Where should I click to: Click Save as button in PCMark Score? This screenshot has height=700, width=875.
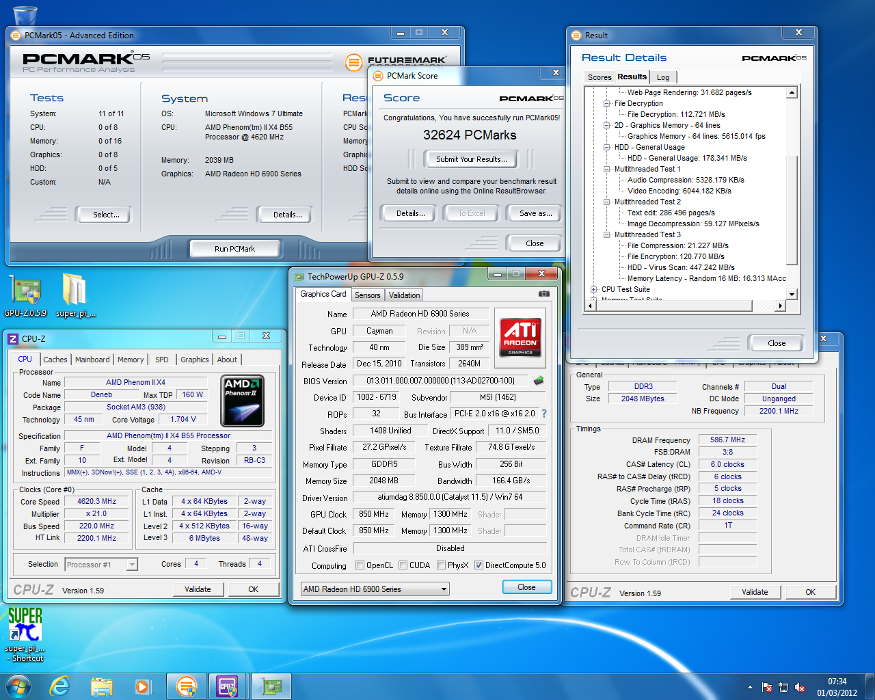[535, 213]
